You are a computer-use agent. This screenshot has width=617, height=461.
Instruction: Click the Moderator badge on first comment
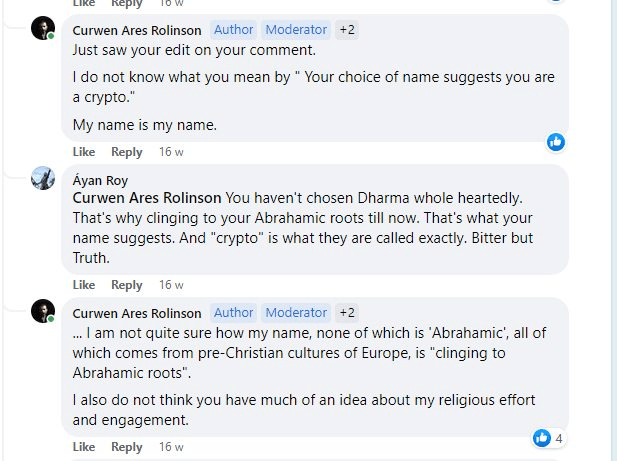coord(296,30)
